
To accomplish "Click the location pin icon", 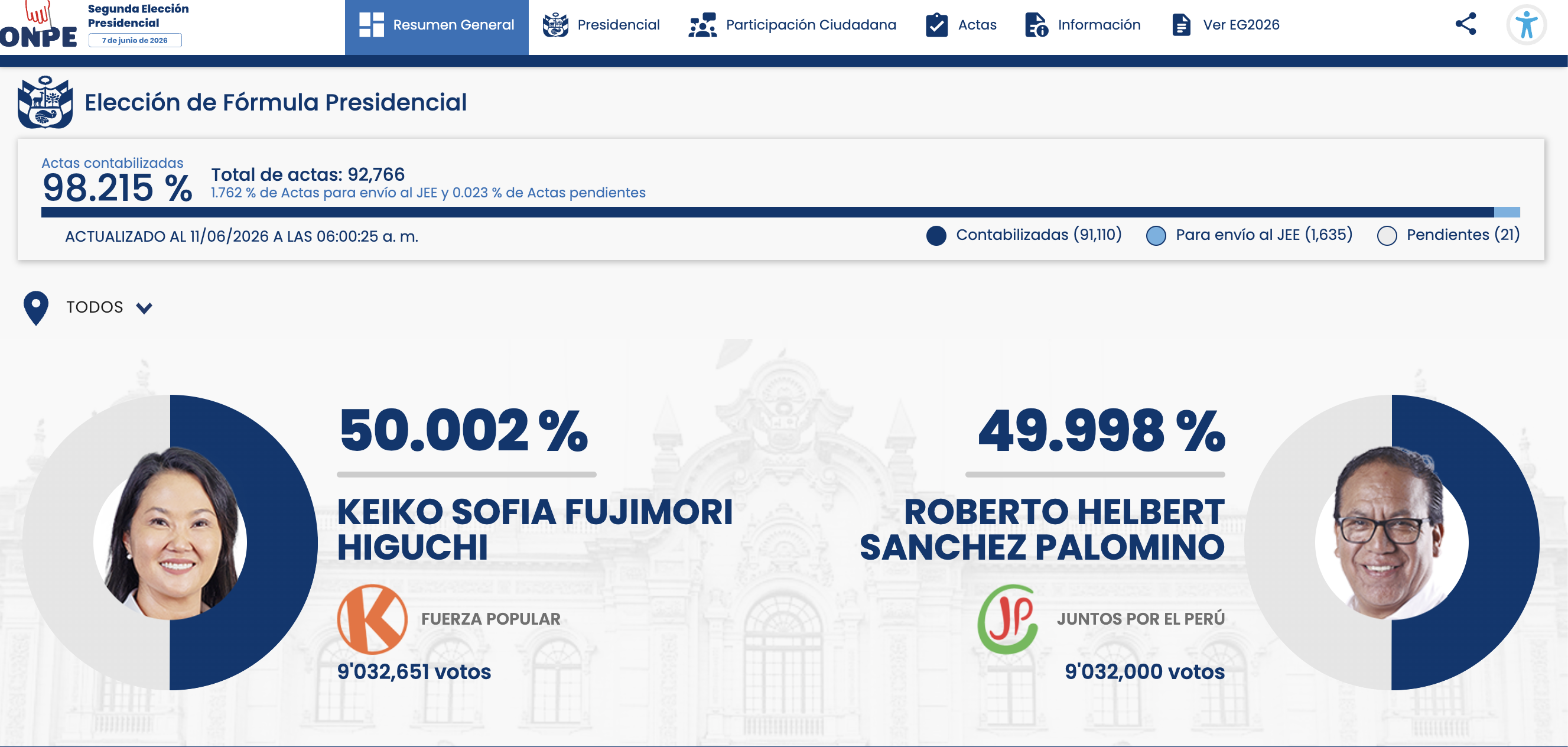I will pyautogui.click(x=36, y=308).
